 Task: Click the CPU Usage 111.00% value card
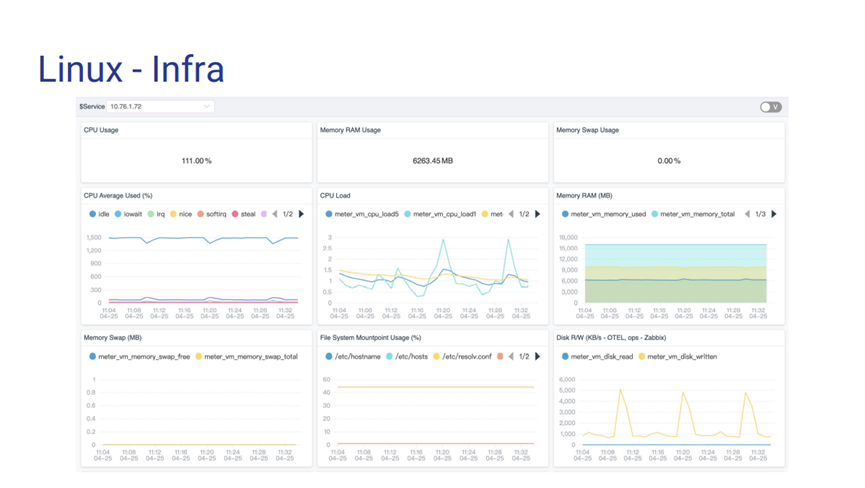(196, 160)
